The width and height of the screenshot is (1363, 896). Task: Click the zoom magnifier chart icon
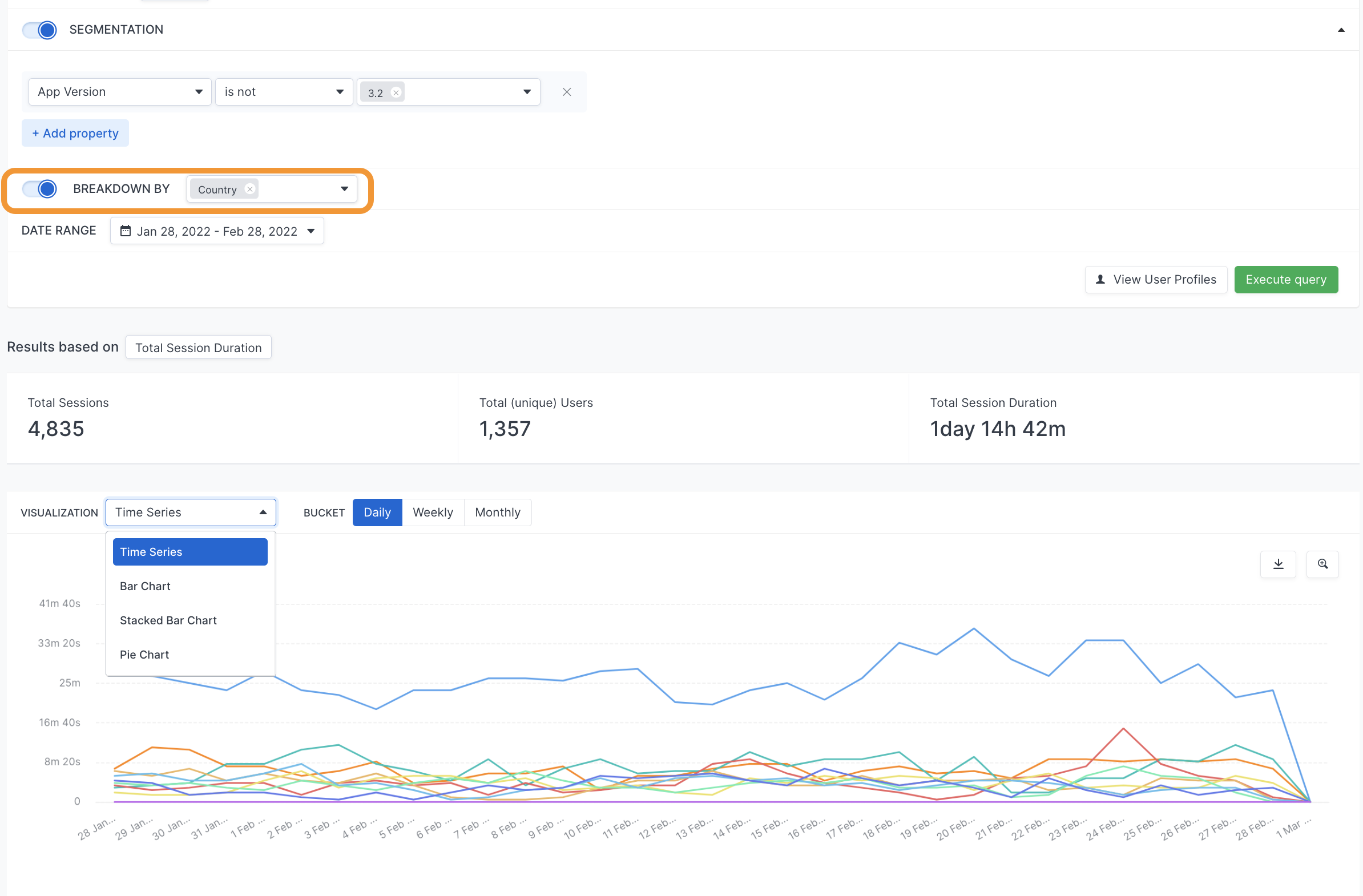pyautogui.click(x=1322, y=564)
